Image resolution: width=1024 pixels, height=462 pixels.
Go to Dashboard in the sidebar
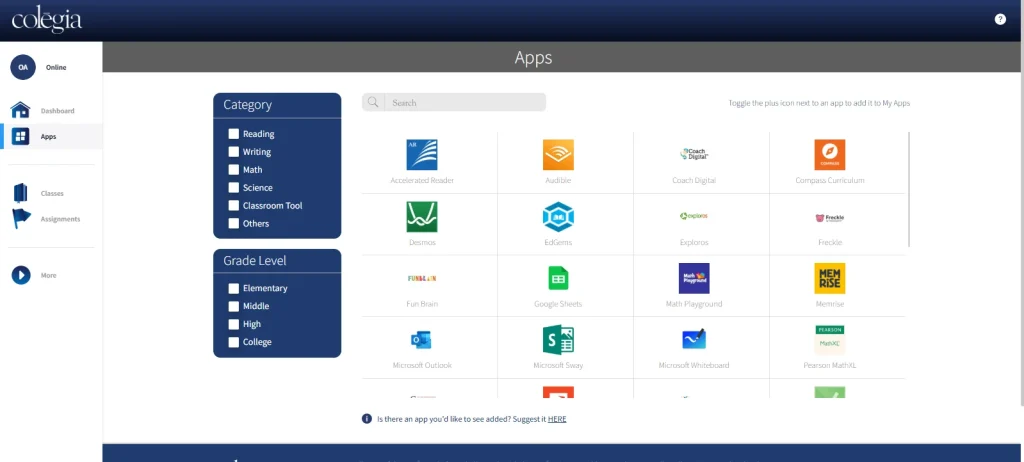(x=51, y=110)
